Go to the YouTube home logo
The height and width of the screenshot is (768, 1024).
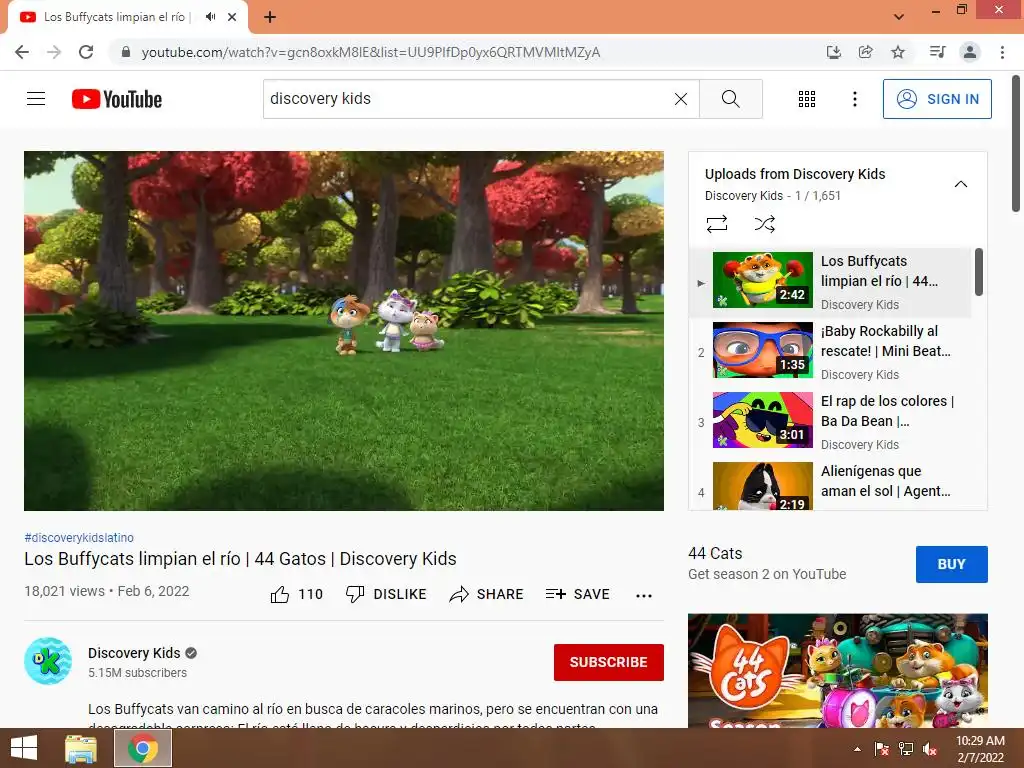pos(117,99)
